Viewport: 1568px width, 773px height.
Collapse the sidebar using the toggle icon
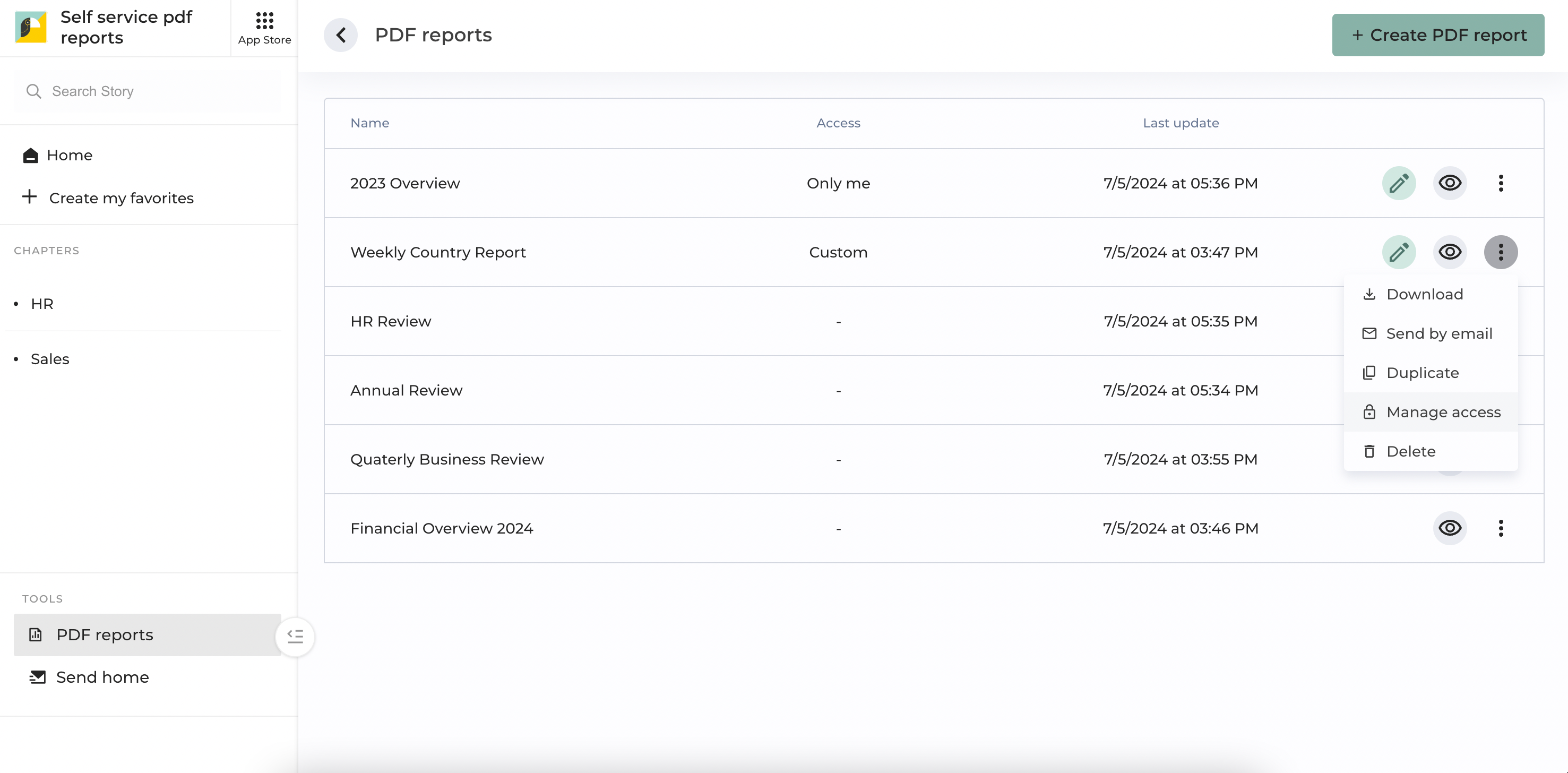(x=295, y=636)
